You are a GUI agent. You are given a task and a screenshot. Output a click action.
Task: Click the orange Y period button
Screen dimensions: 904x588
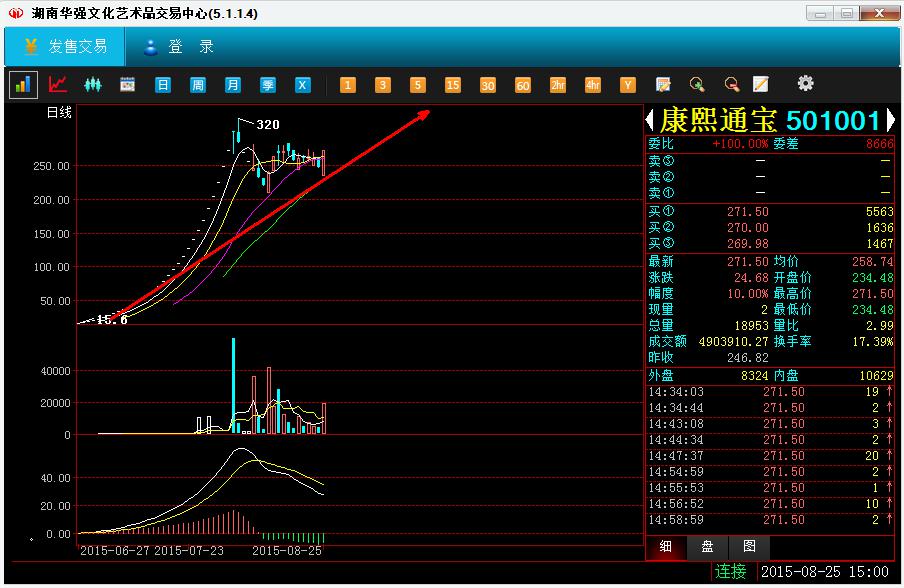point(628,85)
